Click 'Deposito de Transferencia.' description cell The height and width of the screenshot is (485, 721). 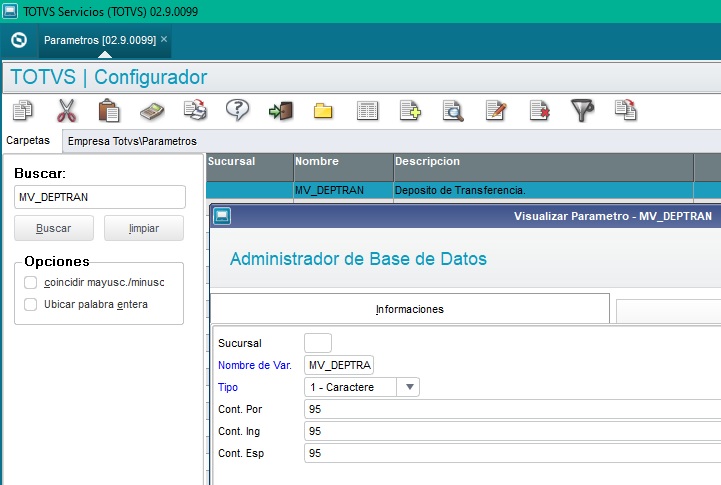(x=544, y=190)
